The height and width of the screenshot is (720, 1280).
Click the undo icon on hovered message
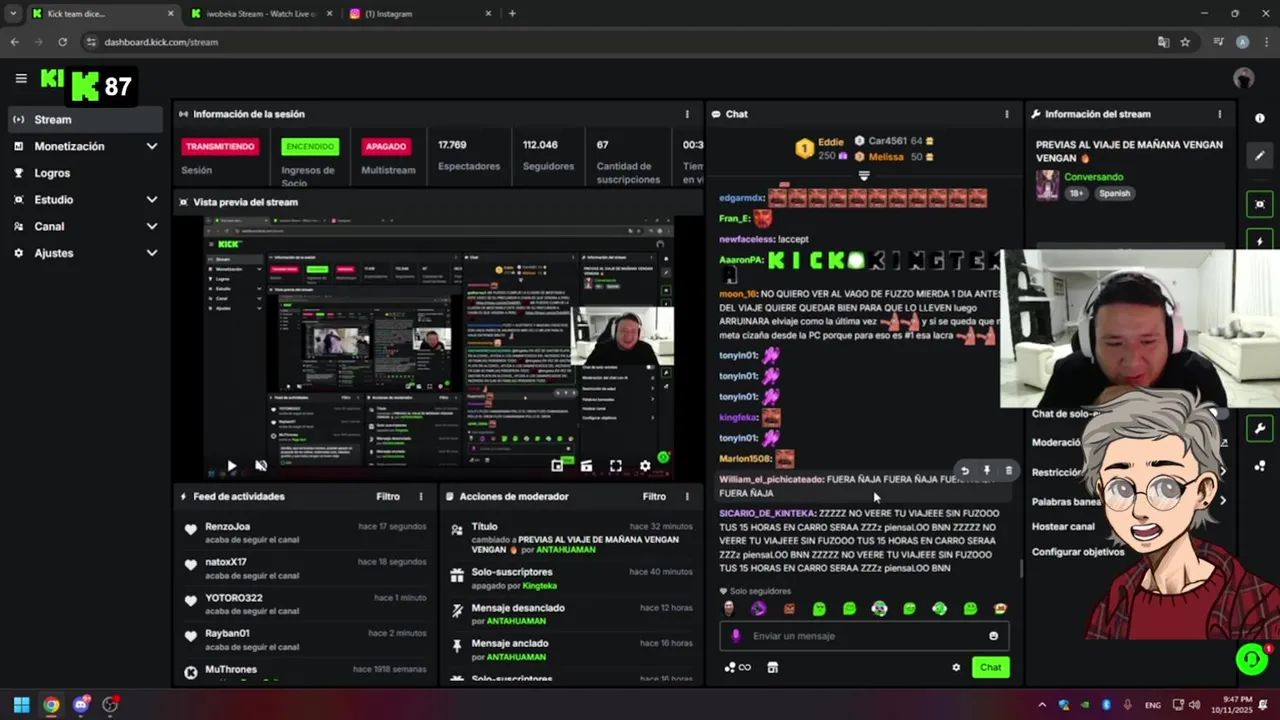click(965, 470)
